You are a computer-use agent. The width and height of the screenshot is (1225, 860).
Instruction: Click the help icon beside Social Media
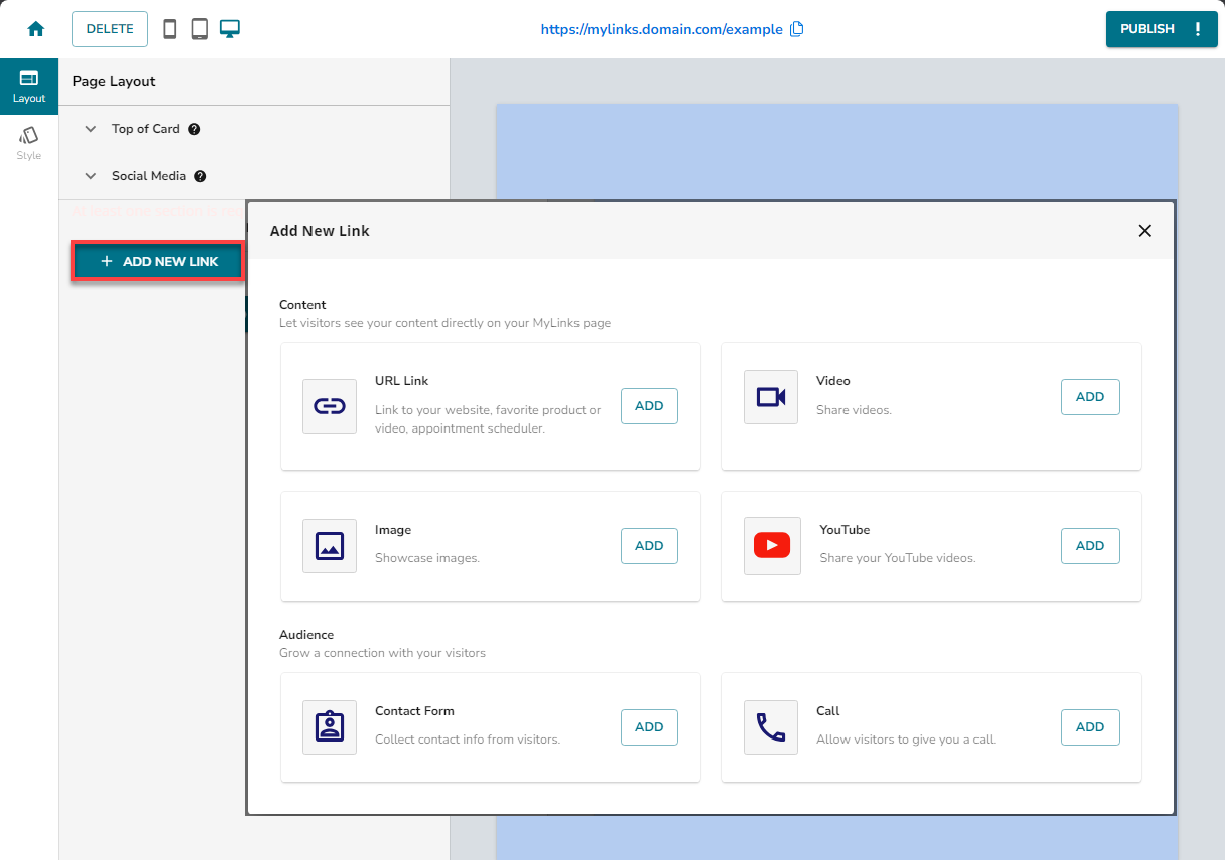pos(200,176)
